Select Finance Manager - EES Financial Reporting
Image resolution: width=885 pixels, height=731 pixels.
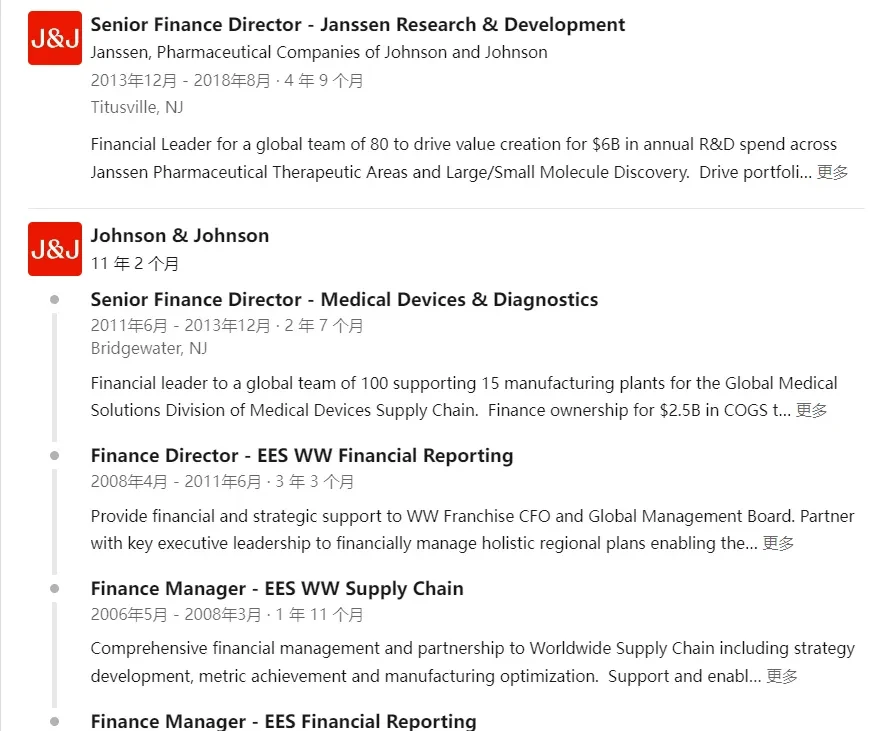(283, 721)
